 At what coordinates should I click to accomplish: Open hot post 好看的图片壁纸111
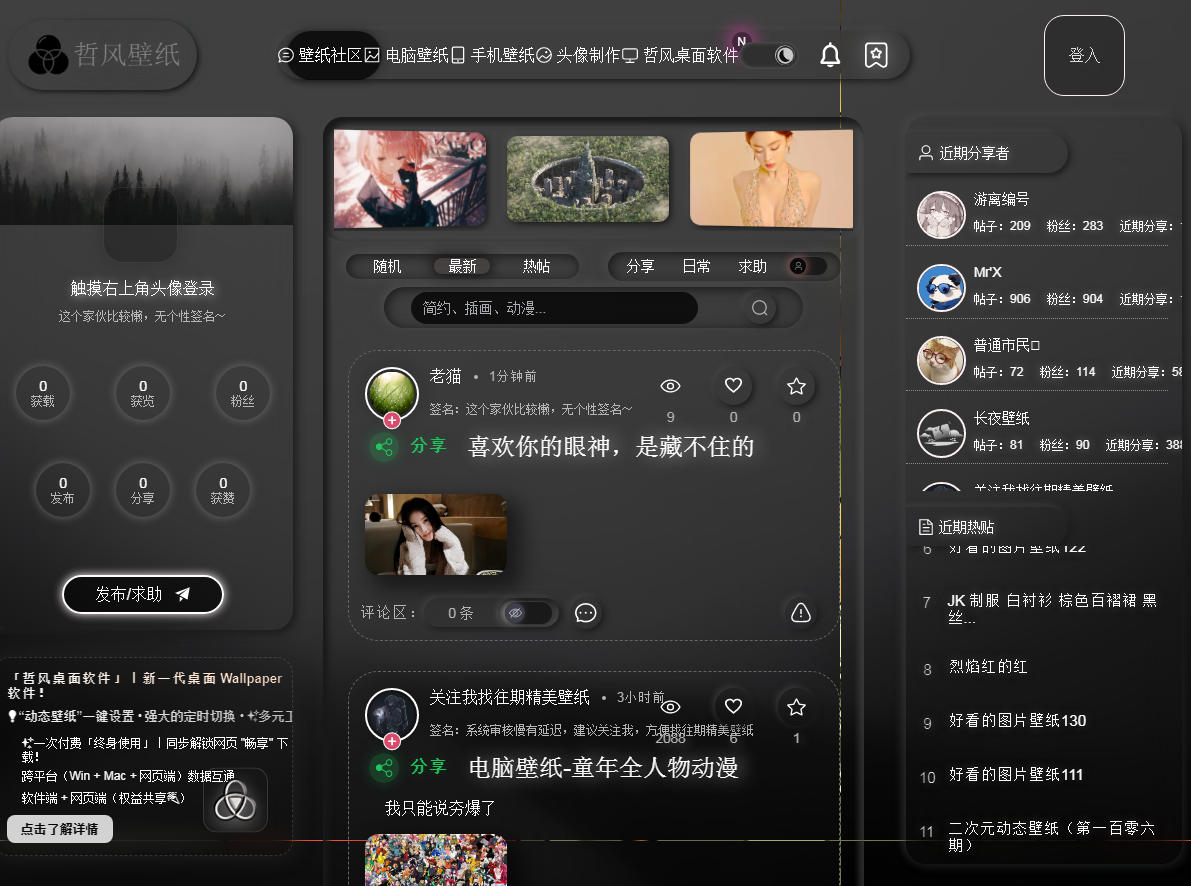(1016, 774)
